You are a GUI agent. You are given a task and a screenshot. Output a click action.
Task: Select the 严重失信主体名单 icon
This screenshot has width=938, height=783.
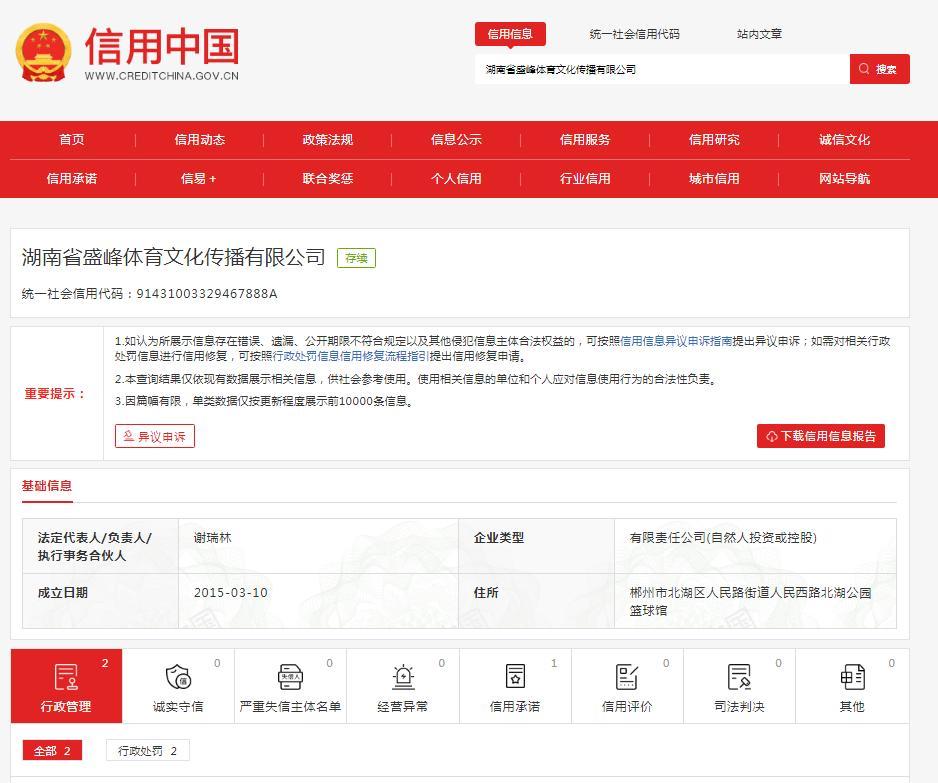[x=290, y=677]
